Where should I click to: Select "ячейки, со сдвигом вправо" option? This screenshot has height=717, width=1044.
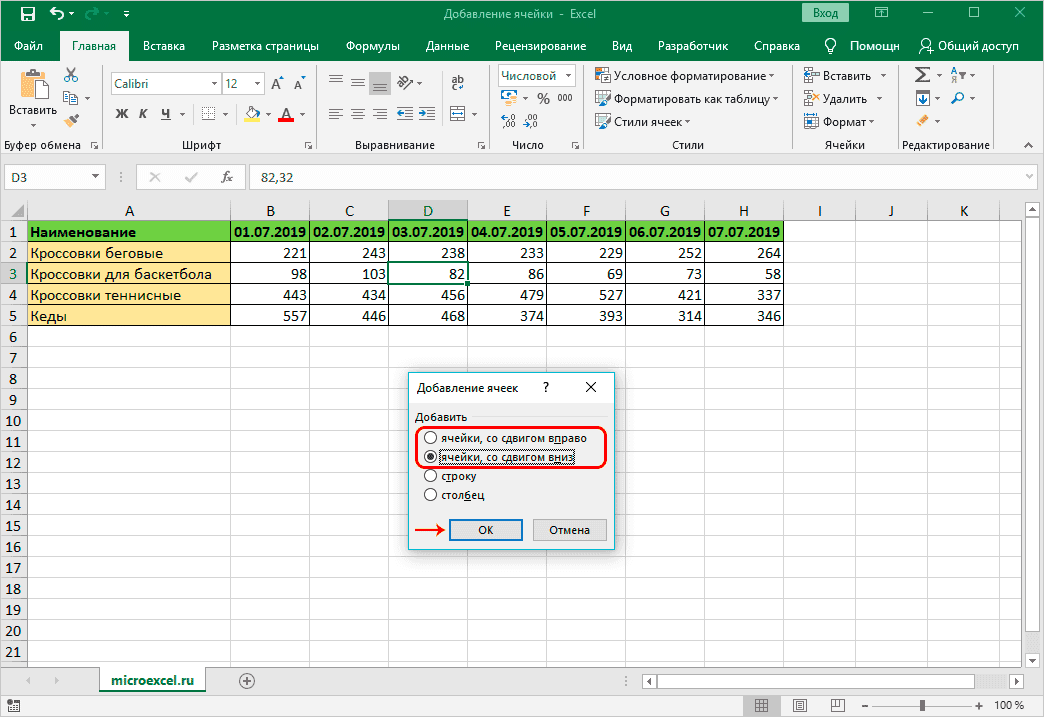click(x=430, y=438)
